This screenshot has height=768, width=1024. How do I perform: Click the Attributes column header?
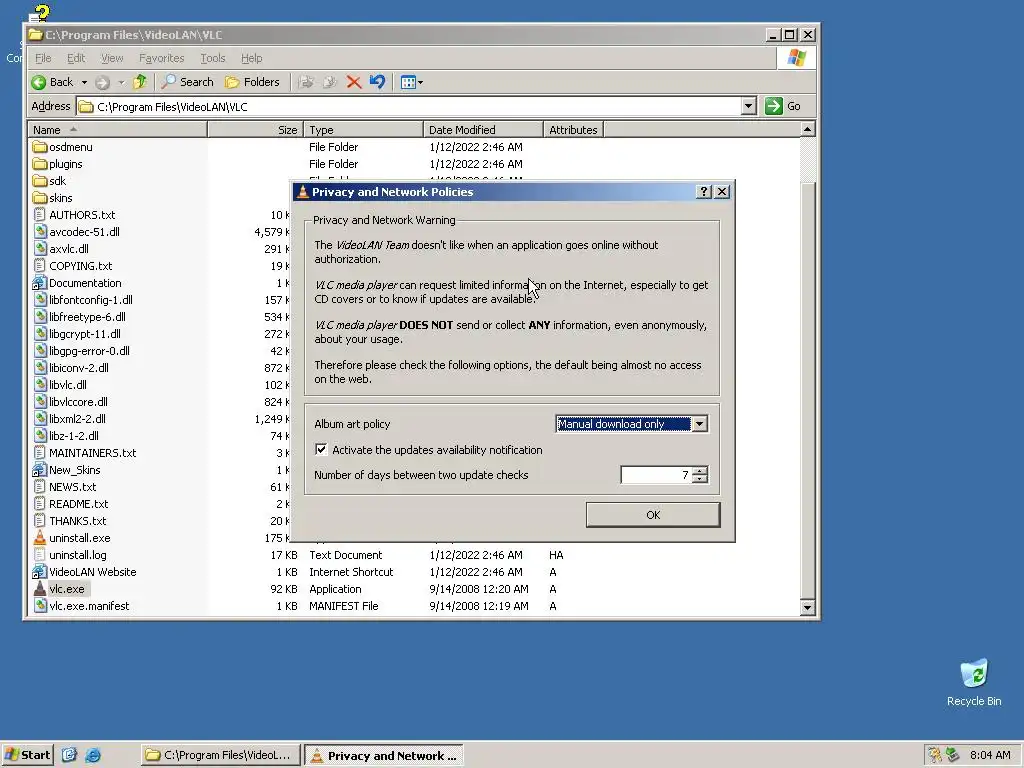click(573, 130)
